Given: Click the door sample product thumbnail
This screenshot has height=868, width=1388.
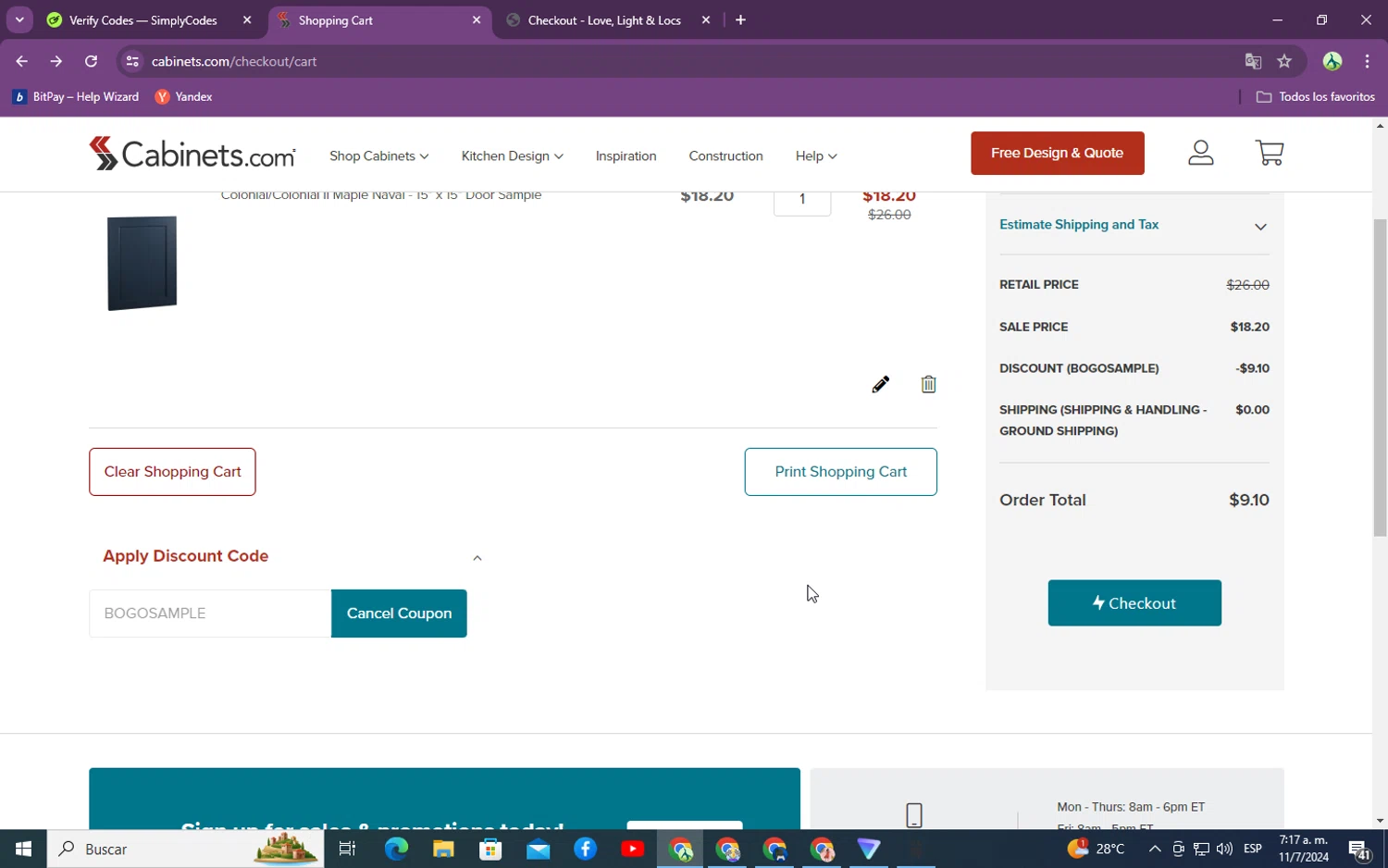Looking at the screenshot, I should (x=142, y=263).
